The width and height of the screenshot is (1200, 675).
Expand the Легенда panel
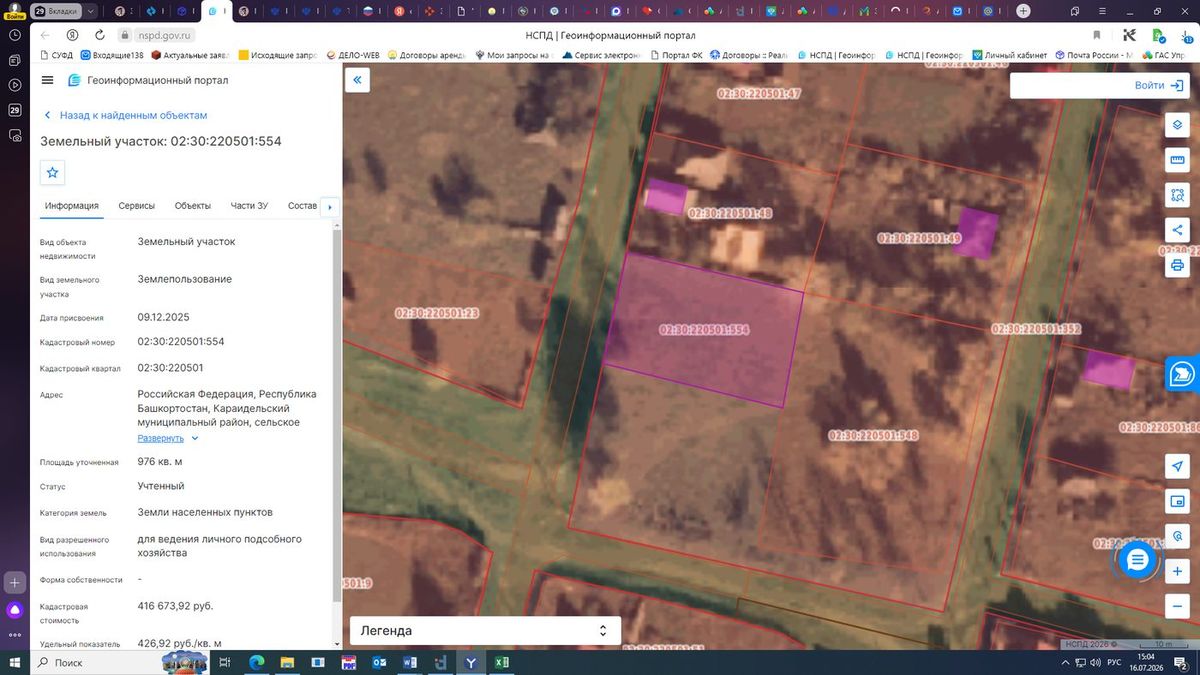485,631
